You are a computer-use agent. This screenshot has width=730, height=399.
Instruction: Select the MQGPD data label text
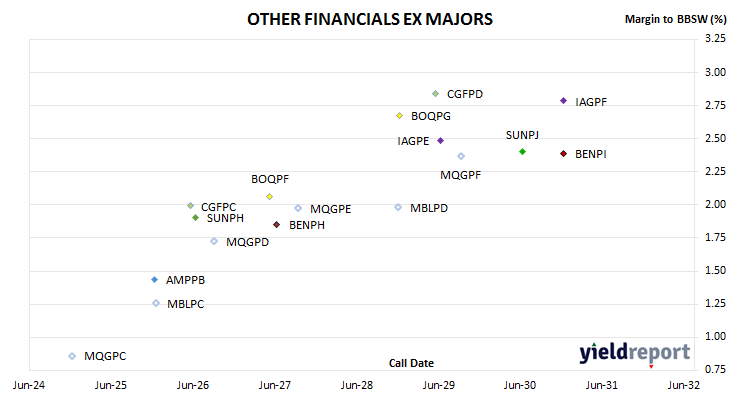[x=247, y=242]
